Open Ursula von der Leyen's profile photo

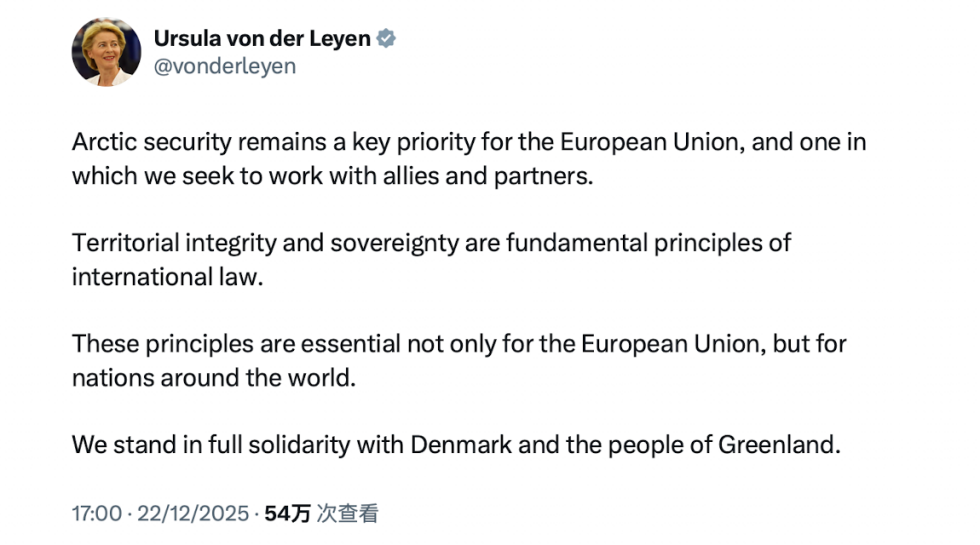tap(106, 52)
